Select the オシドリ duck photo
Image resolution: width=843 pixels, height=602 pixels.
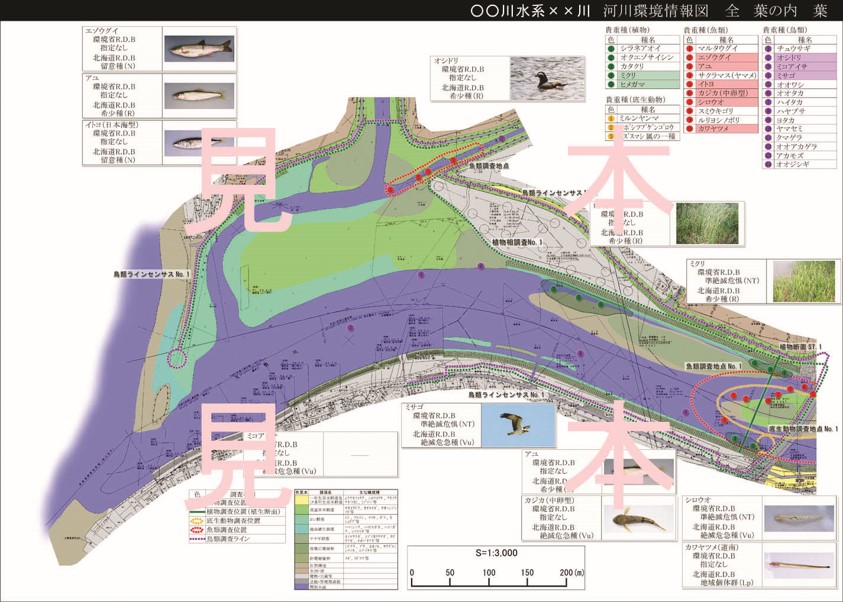tap(546, 78)
